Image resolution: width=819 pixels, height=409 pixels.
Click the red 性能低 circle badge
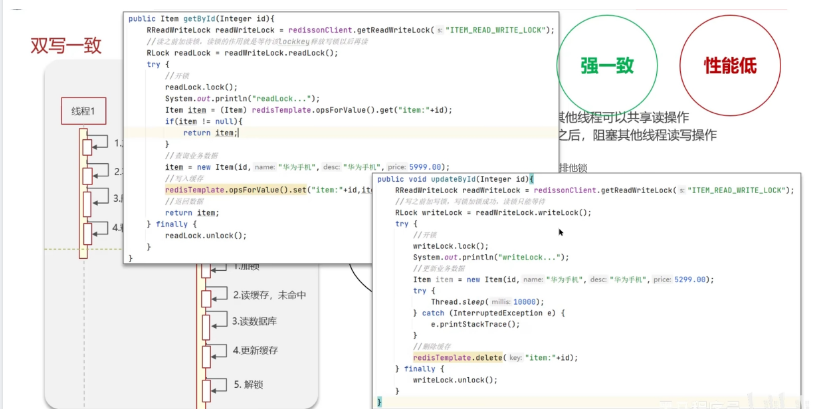click(729, 66)
